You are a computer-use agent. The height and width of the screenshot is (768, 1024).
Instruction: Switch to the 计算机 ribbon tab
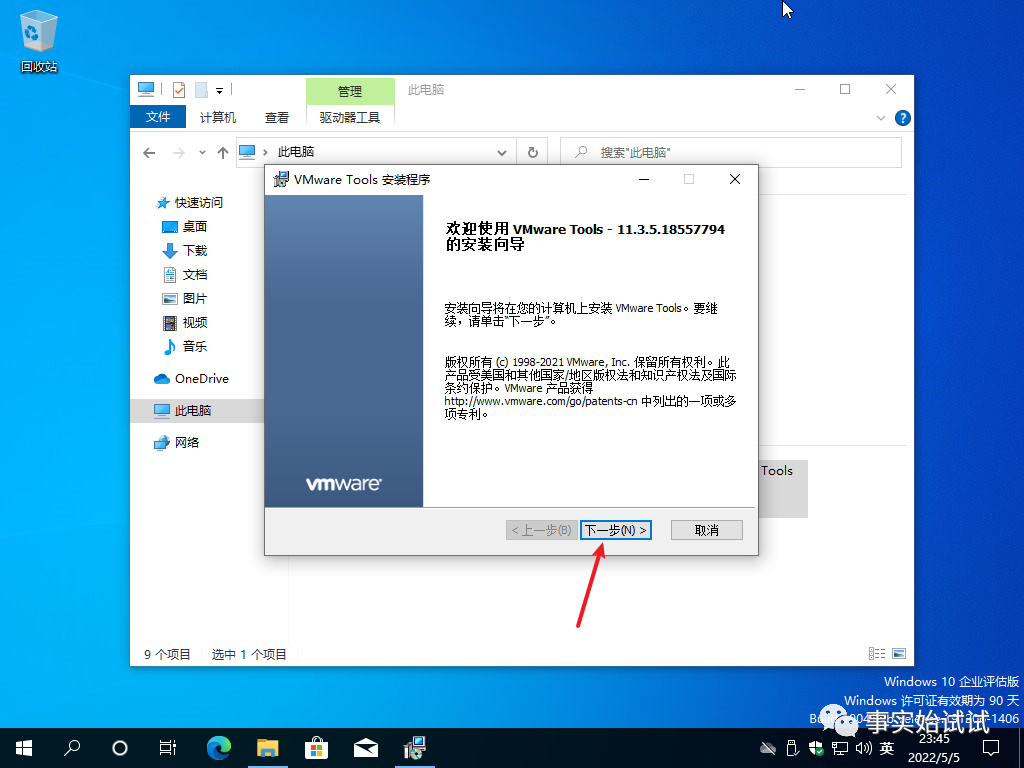pyautogui.click(x=217, y=117)
